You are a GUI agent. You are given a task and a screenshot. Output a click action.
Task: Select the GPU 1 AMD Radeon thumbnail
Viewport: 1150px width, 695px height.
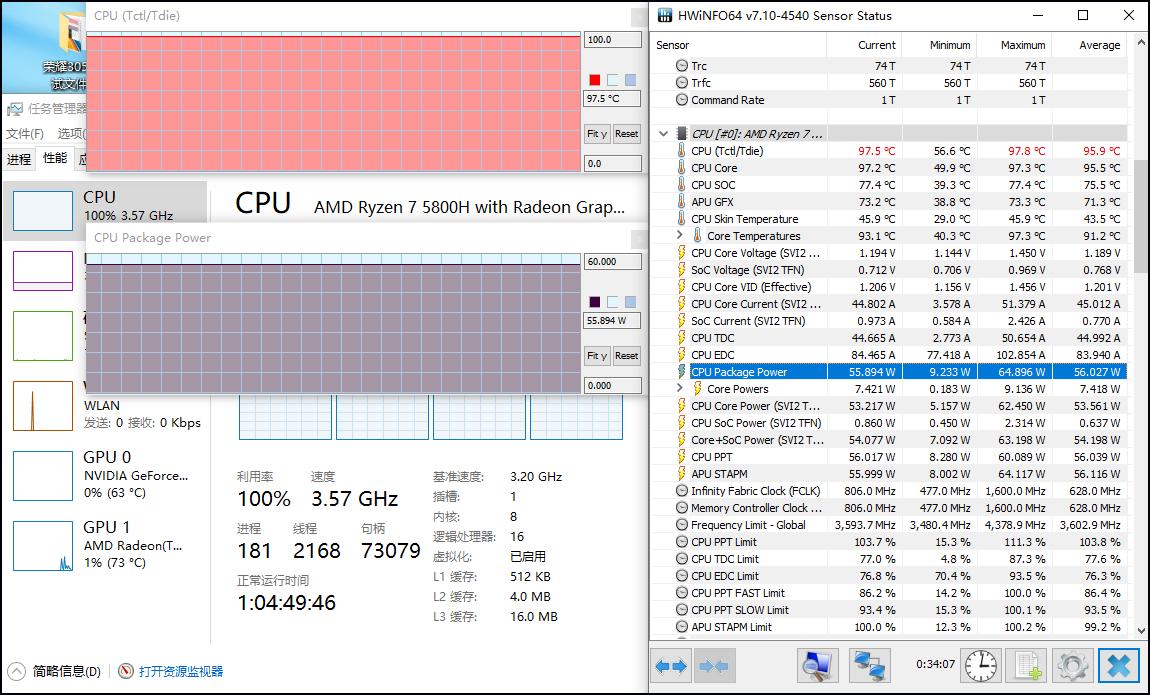click(43, 545)
